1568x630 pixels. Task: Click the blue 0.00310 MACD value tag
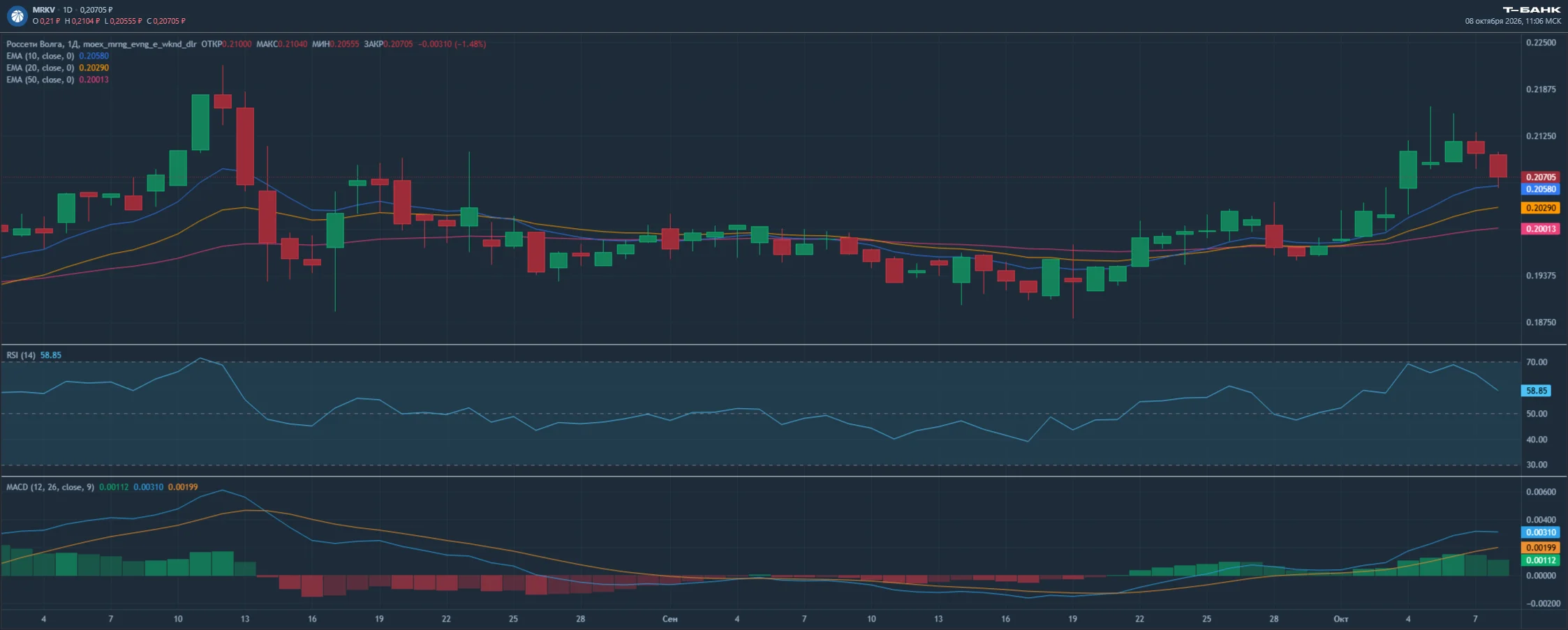coord(1541,532)
